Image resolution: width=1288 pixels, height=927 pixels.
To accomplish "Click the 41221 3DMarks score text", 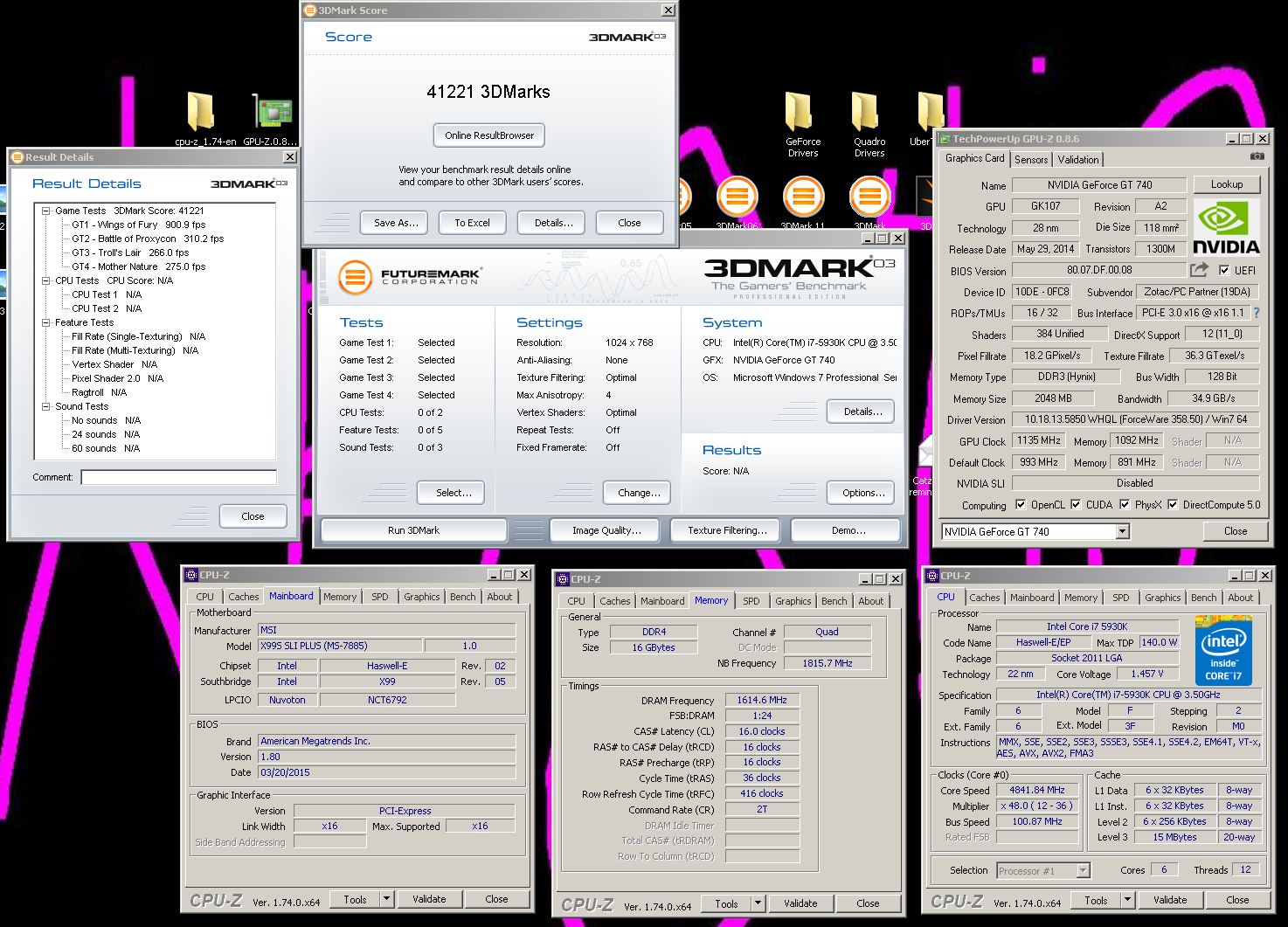I will (x=488, y=92).
